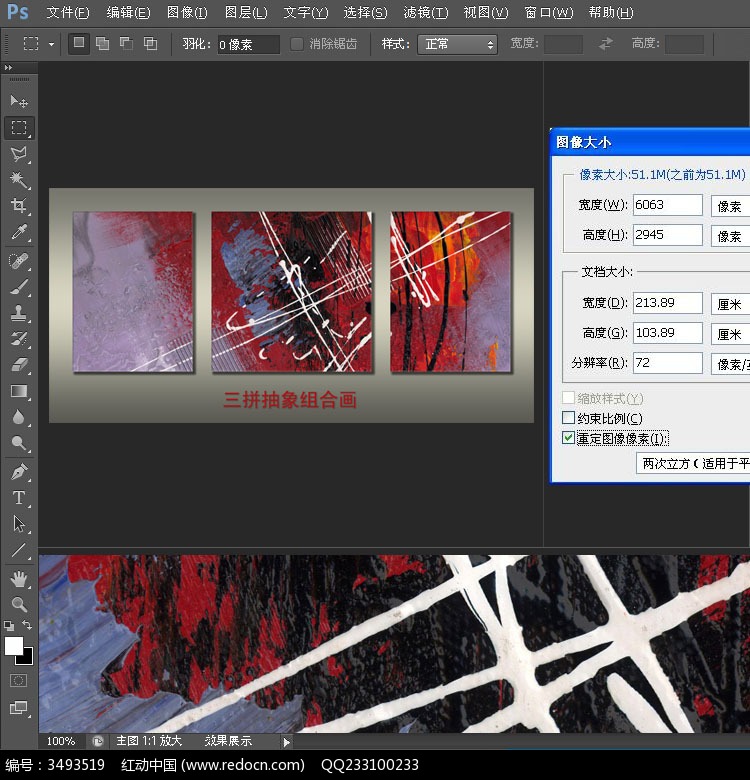Image resolution: width=750 pixels, height=780 pixels.
Task: Select the Healing Brush tool
Action: tap(19, 261)
